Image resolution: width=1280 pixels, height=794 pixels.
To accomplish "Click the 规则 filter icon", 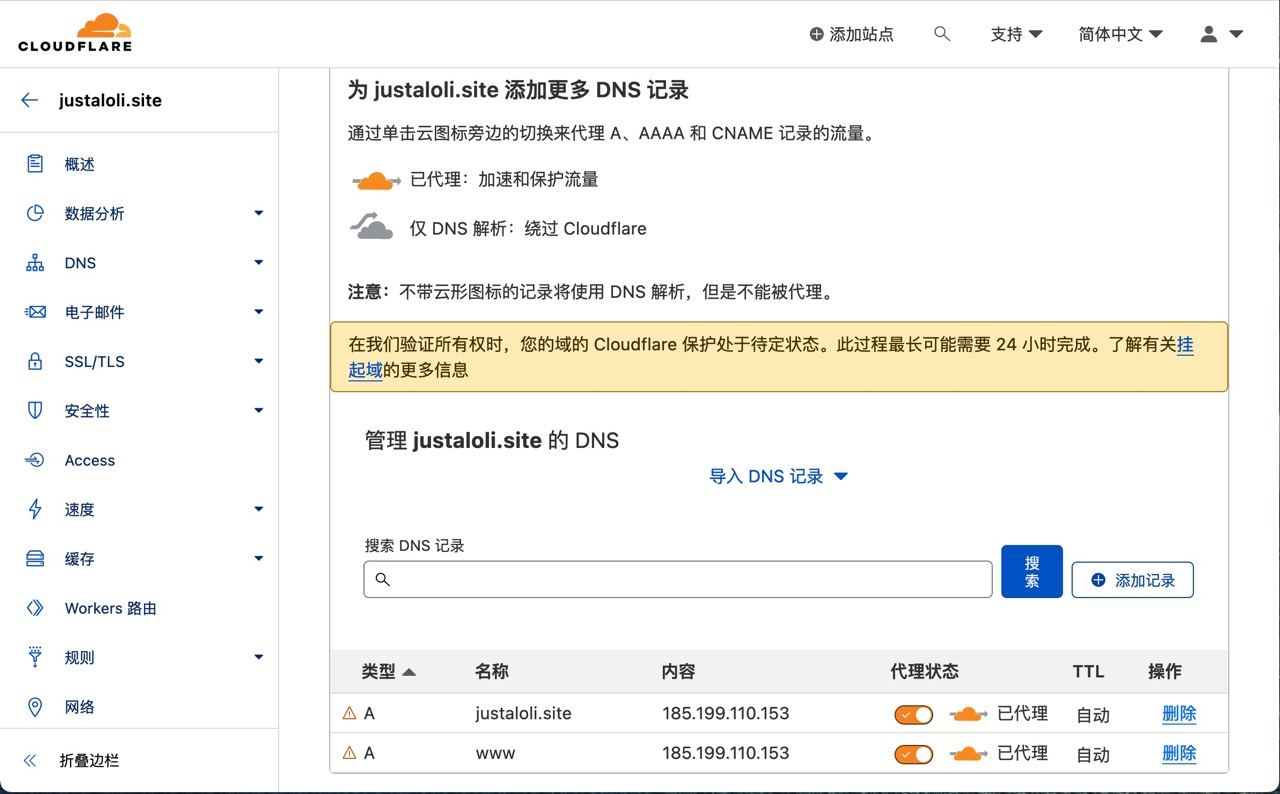I will point(35,657).
